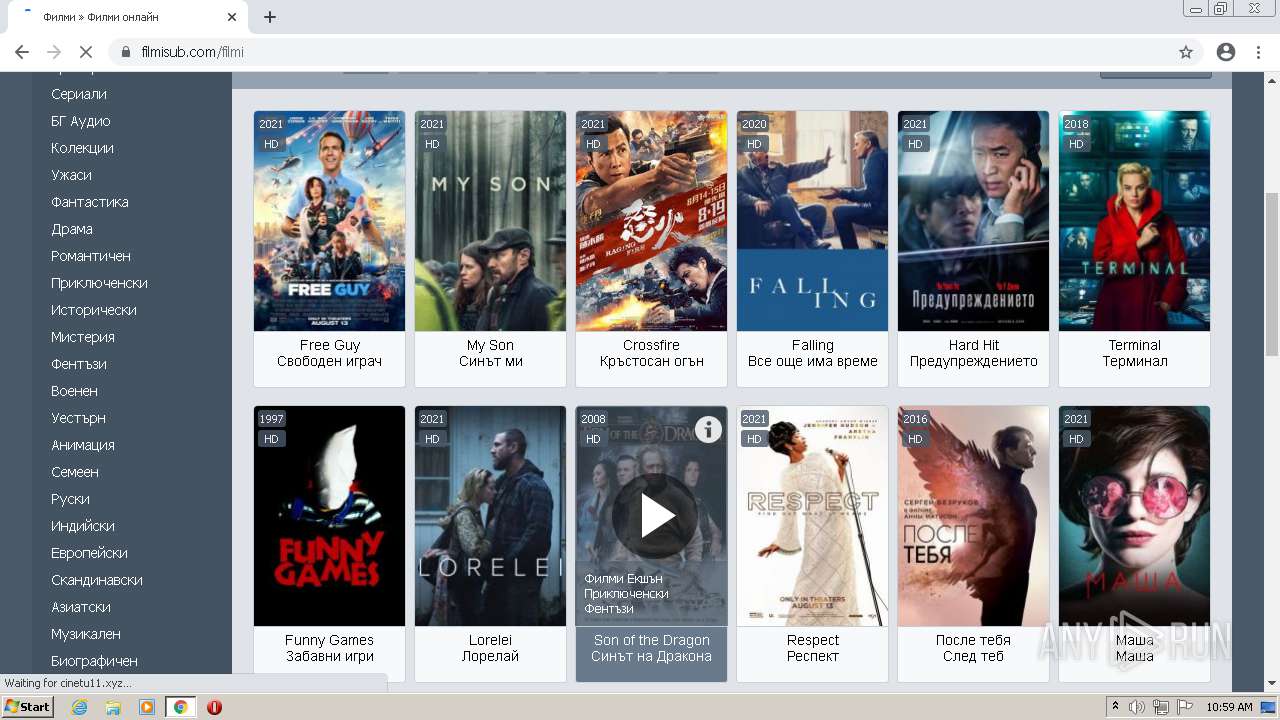Select Европейски category

click(x=89, y=553)
